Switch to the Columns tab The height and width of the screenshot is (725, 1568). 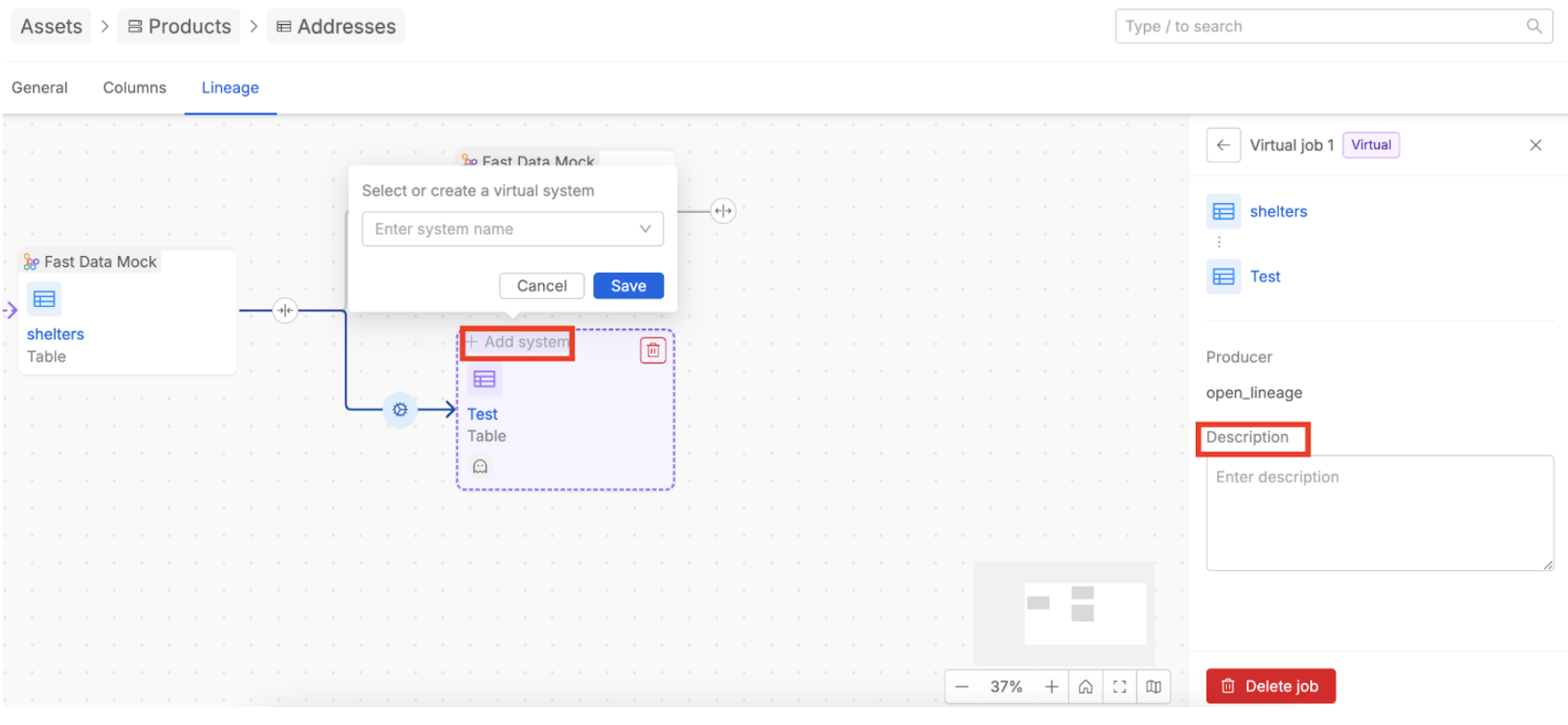(x=134, y=88)
